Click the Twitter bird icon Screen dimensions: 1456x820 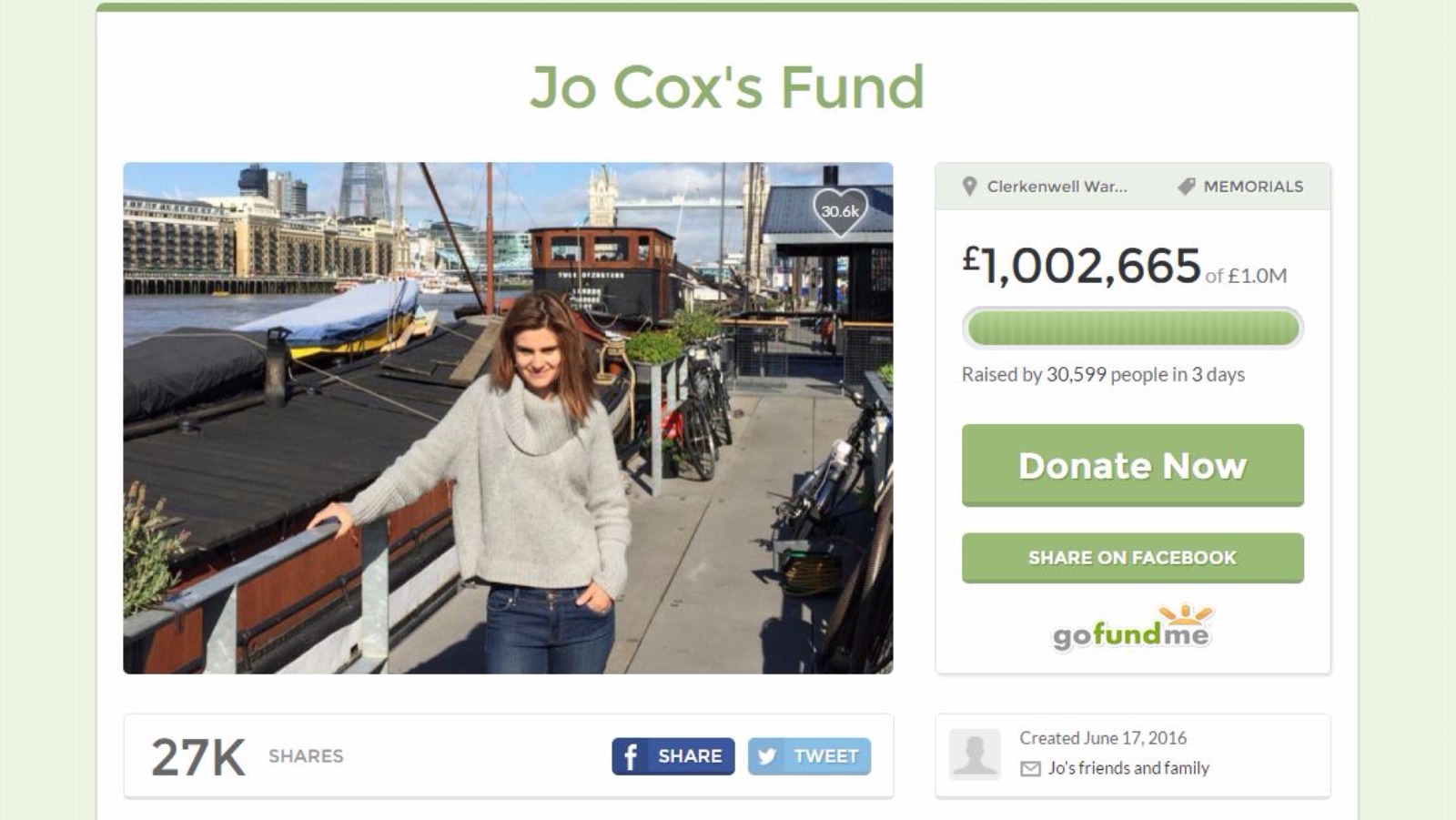768,756
